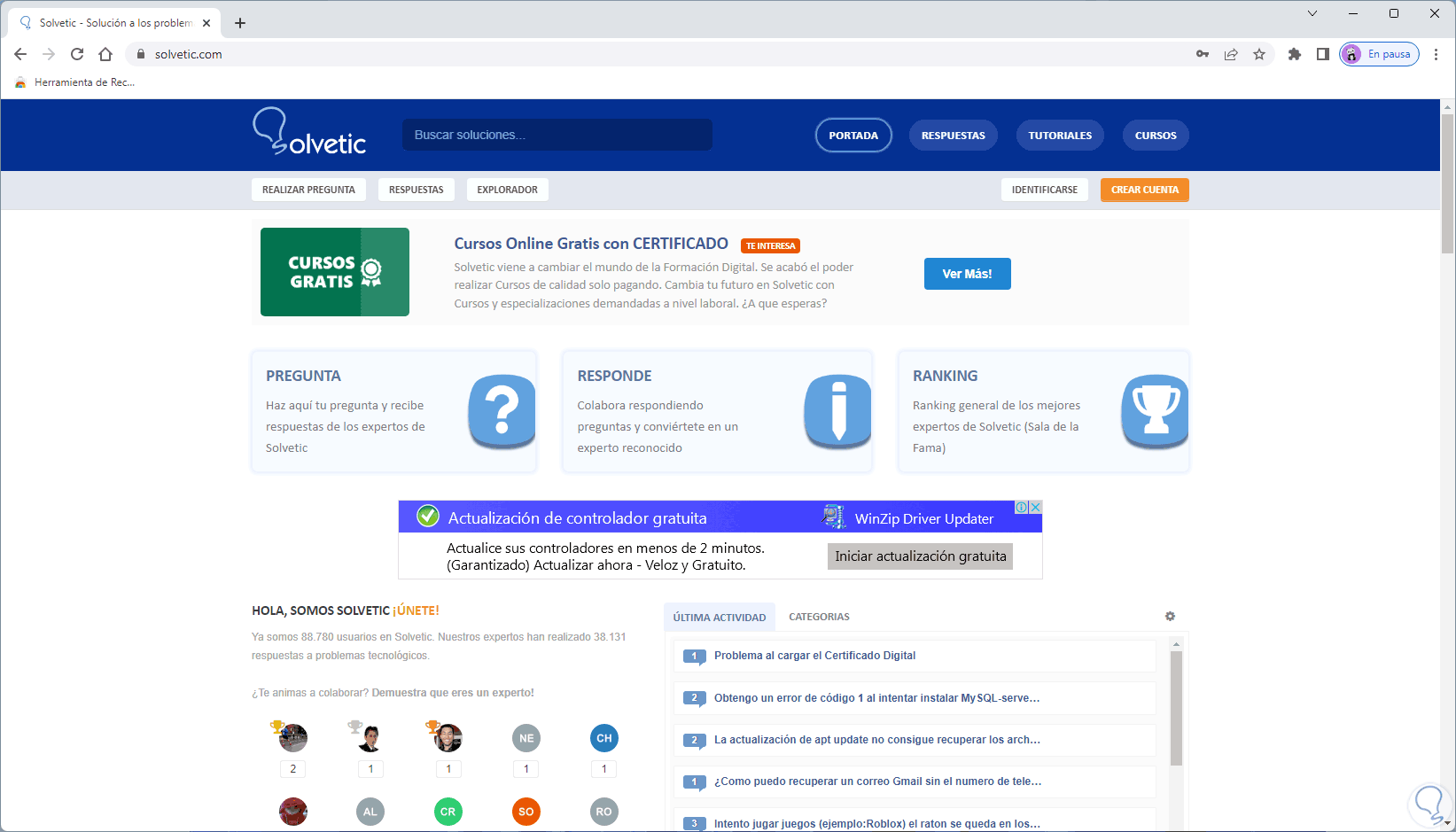Open the NE user avatar
Screen dimensions: 1456x832
[x=526, y=738]
